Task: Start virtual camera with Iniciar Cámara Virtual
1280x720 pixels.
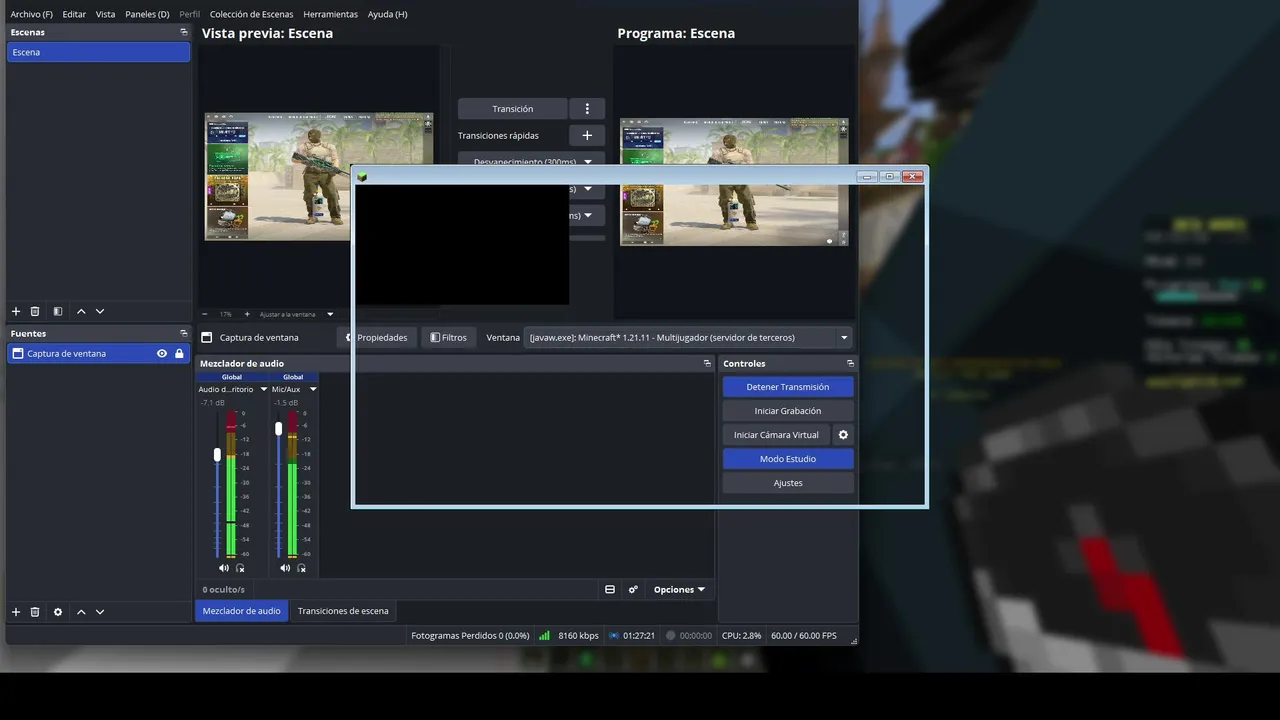Action: tap(776, 435)
